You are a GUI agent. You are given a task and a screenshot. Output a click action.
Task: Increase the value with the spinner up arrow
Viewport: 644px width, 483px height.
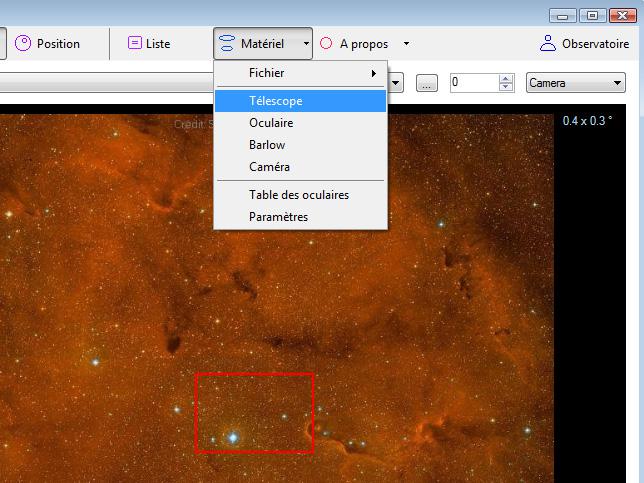click(x=506, y=79)
